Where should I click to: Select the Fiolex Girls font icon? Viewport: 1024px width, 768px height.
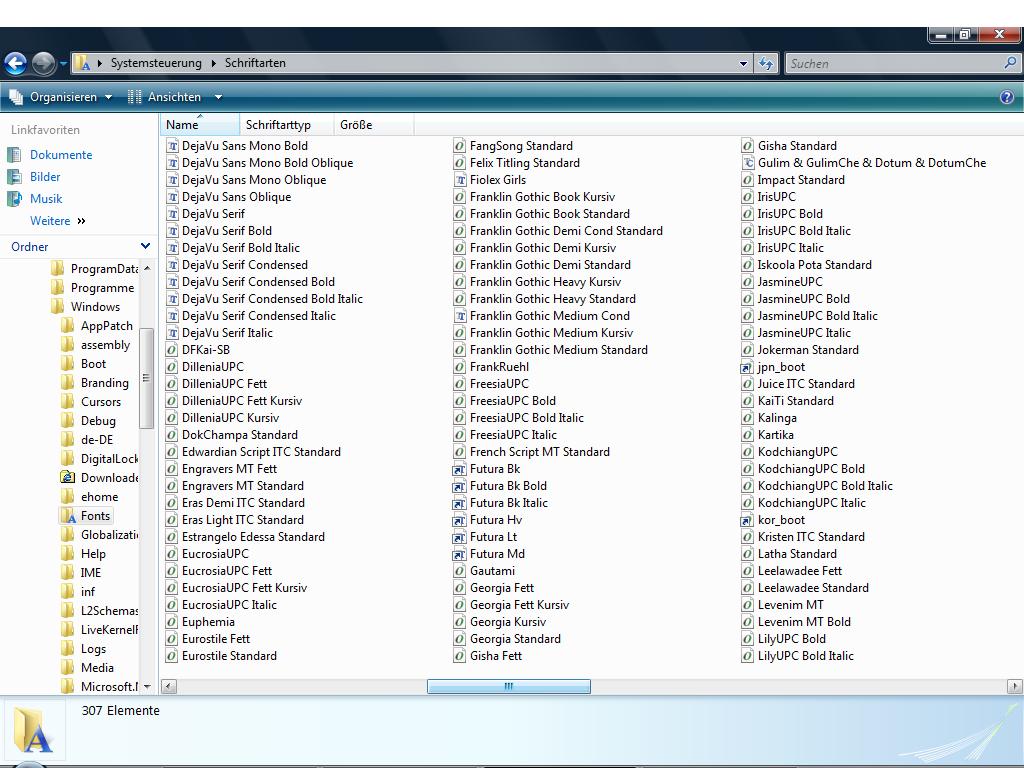click(x=460, y=180)
